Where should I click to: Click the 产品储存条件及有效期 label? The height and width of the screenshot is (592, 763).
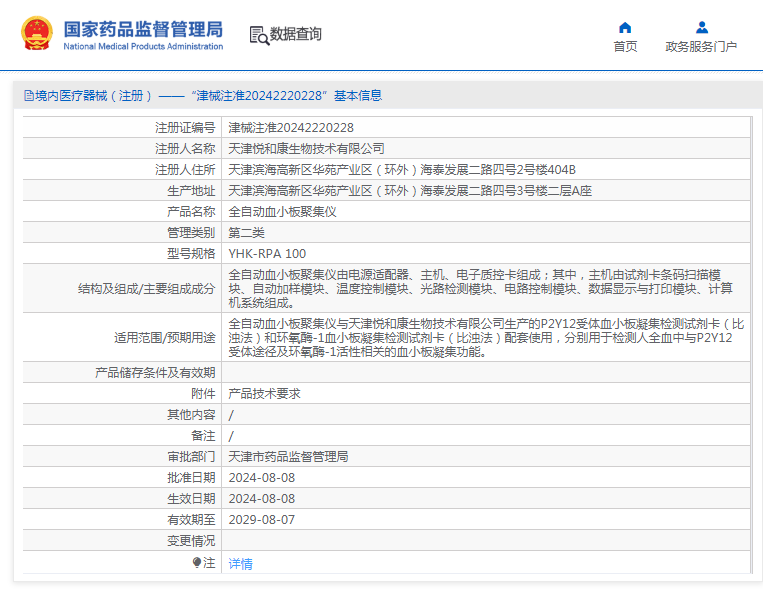(x=155, y=373)
